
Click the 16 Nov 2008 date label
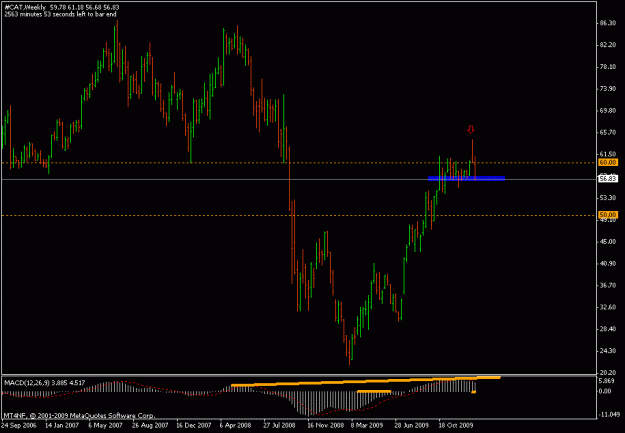[x=325, y=425]
